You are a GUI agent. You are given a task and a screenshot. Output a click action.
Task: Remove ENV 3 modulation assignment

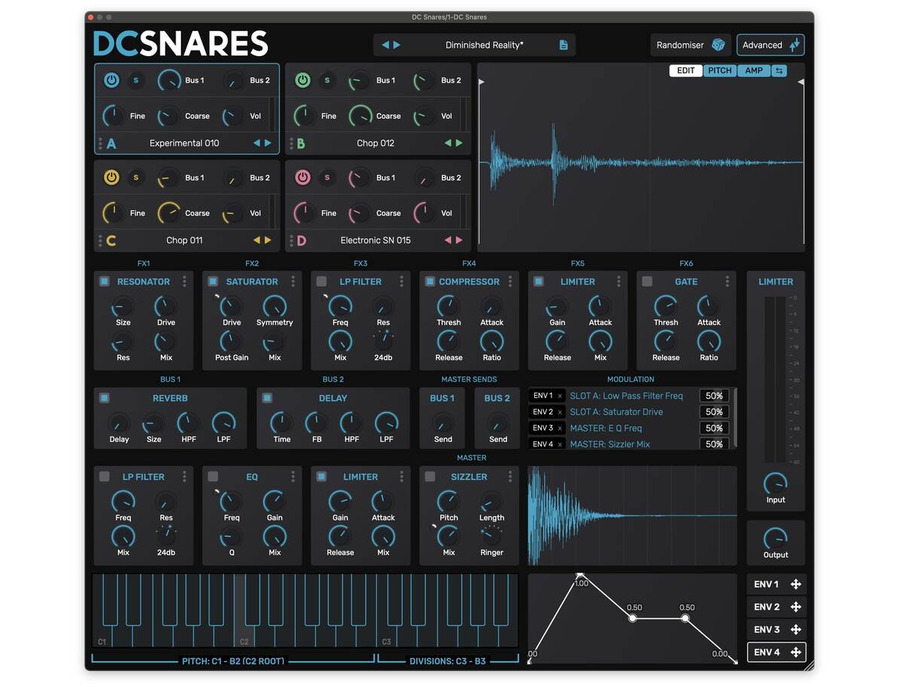(x=560, y=428)
